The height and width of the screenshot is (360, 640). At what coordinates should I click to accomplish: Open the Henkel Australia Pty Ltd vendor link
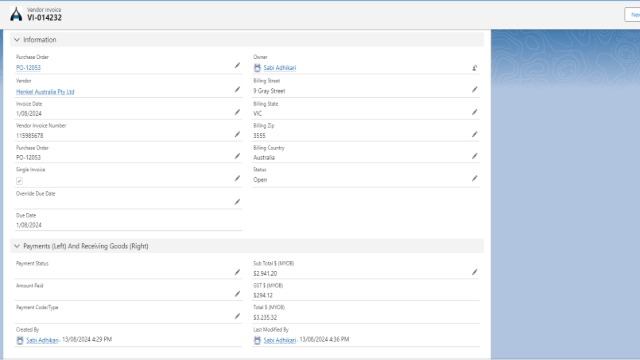(x=45, y=92)
